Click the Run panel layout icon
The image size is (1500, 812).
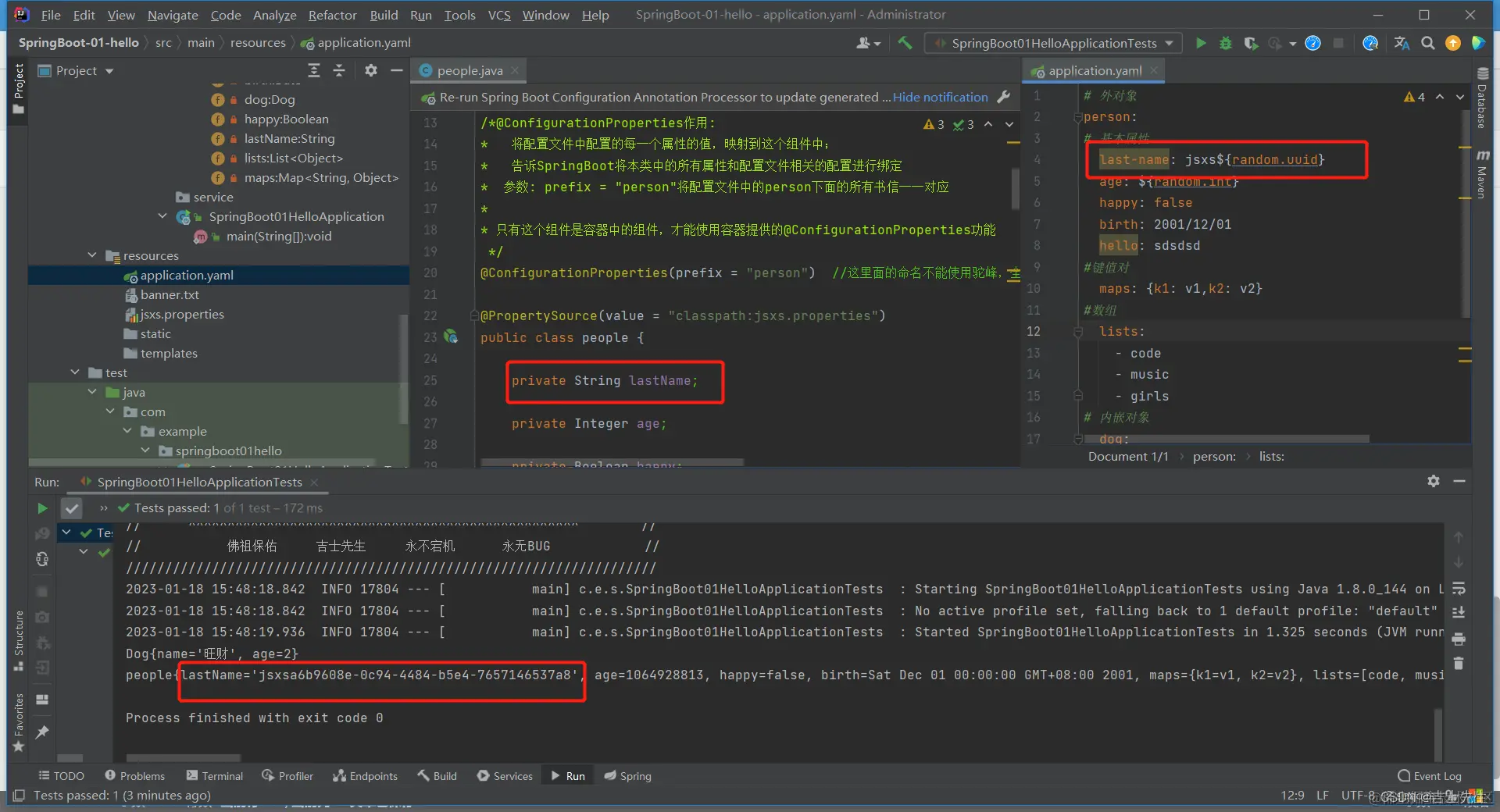click(42, 700)
